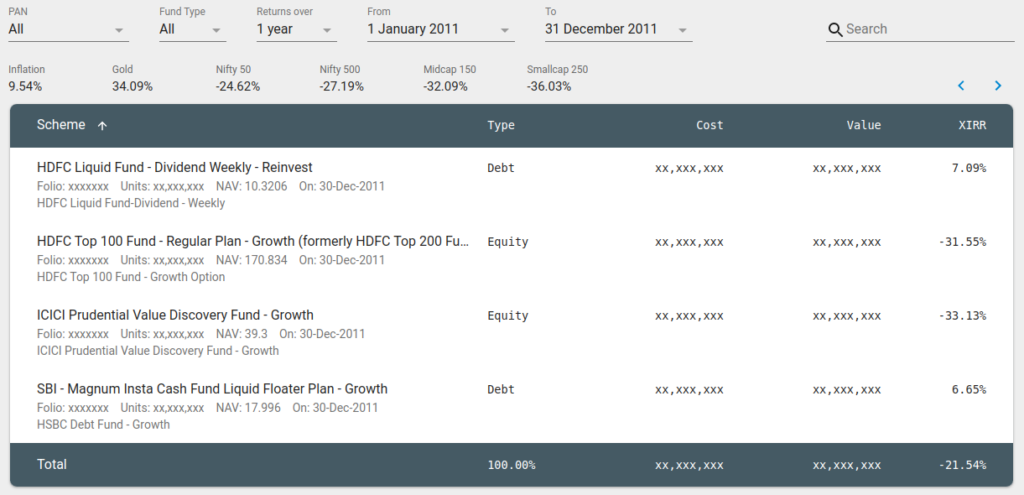Sort by Cost column header
This screenshot has width=1024, height=495.
coord(709,125)
